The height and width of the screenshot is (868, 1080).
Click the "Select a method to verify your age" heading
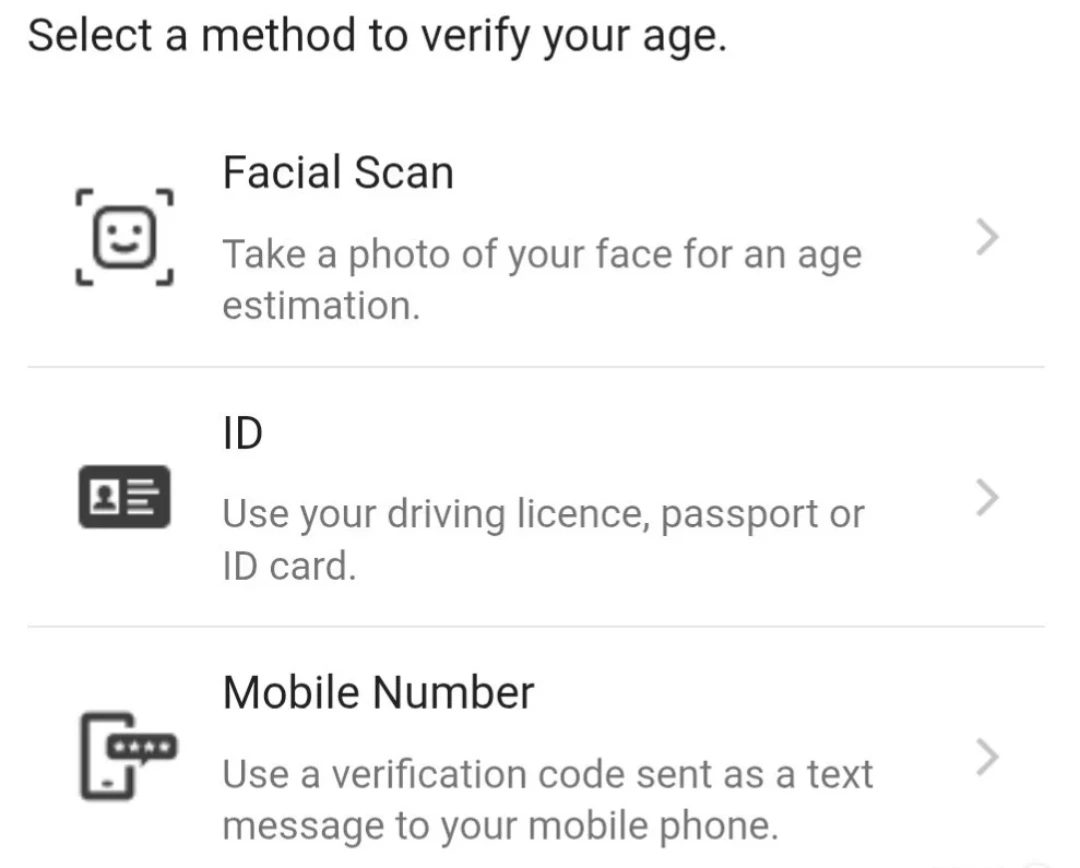coord(376,37)
